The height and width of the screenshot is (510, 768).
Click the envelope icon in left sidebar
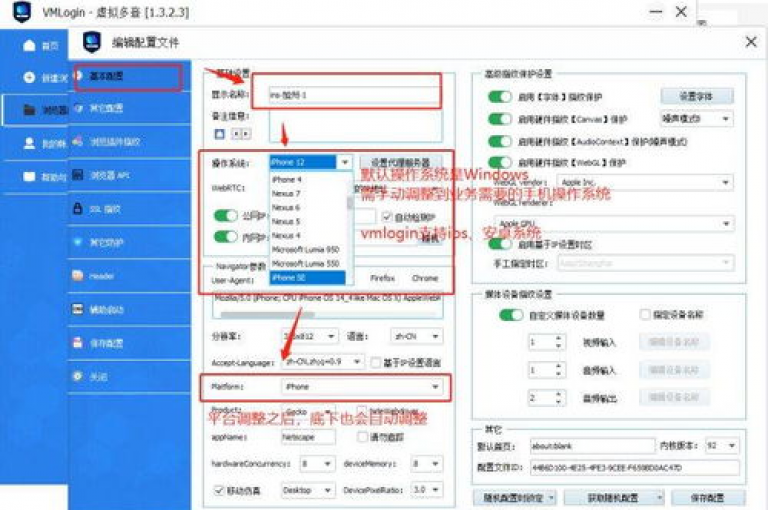(x=29, y=176)
